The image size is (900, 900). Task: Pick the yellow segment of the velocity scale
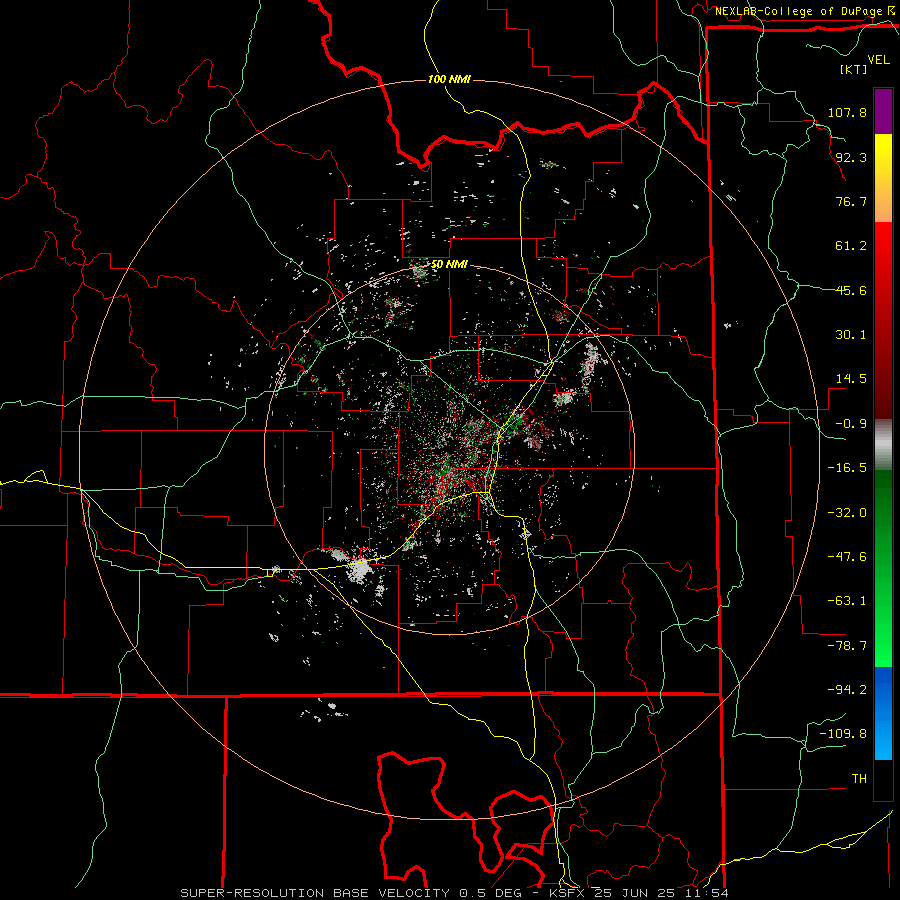[883, 158]
